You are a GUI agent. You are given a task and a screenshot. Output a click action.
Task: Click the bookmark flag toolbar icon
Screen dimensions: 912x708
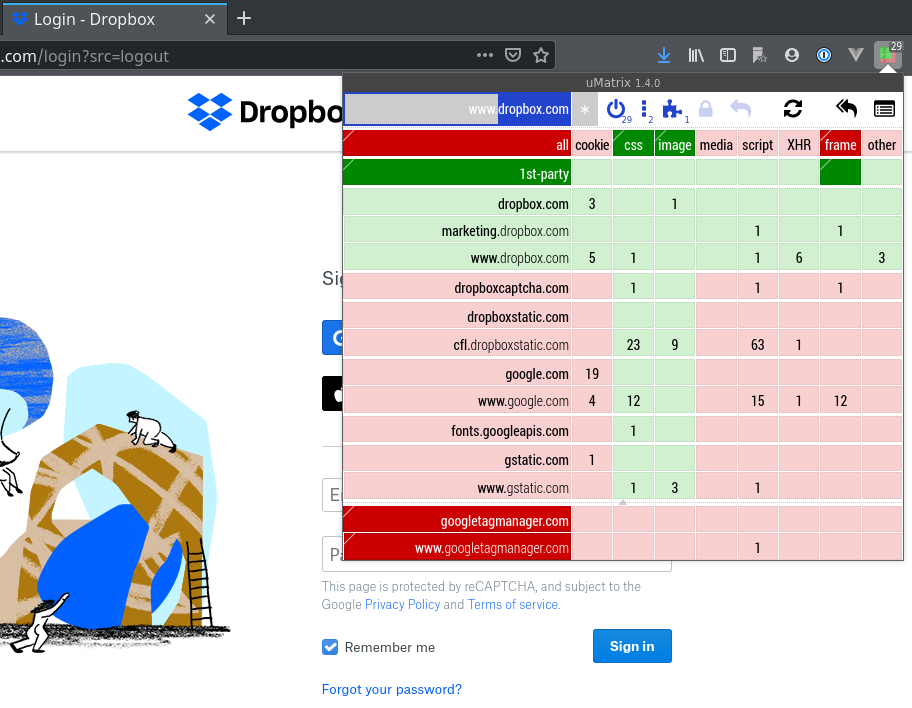759,55
